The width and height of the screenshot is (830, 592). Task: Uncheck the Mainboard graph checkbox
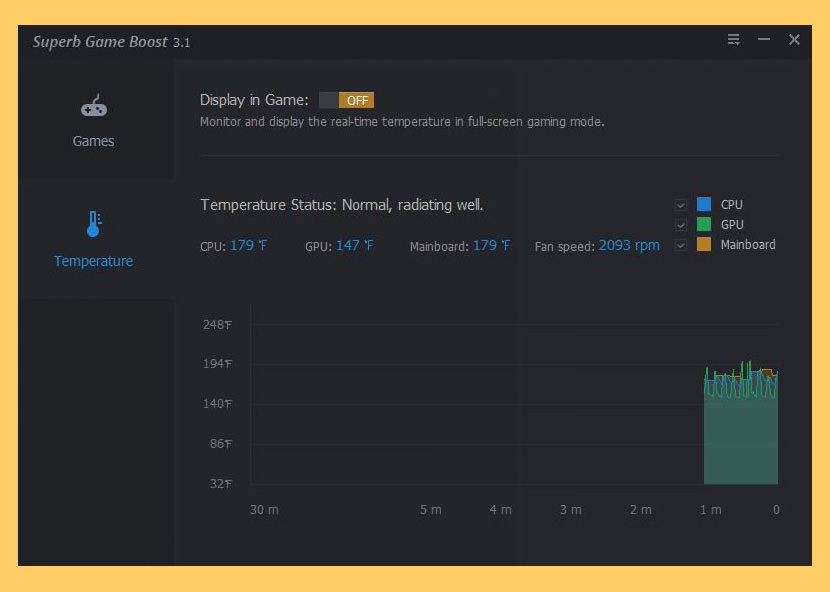[681, 245]
